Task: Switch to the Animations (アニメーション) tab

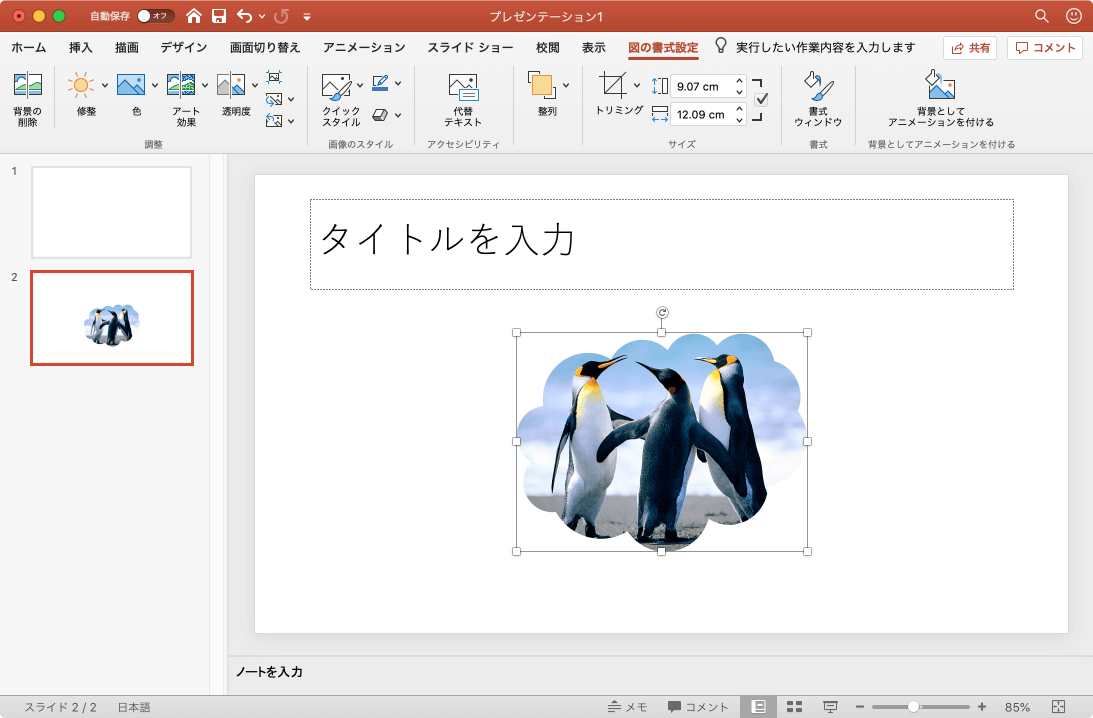Action: pyautogui.click(x=364, y=47)
